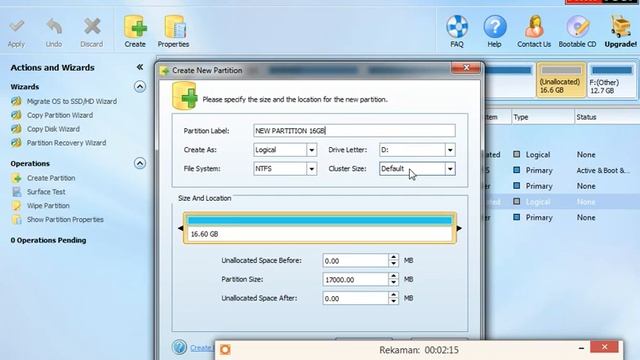Click the Discard toolbar icon
Screen dimensions: 640x360
tap(92, 33)
